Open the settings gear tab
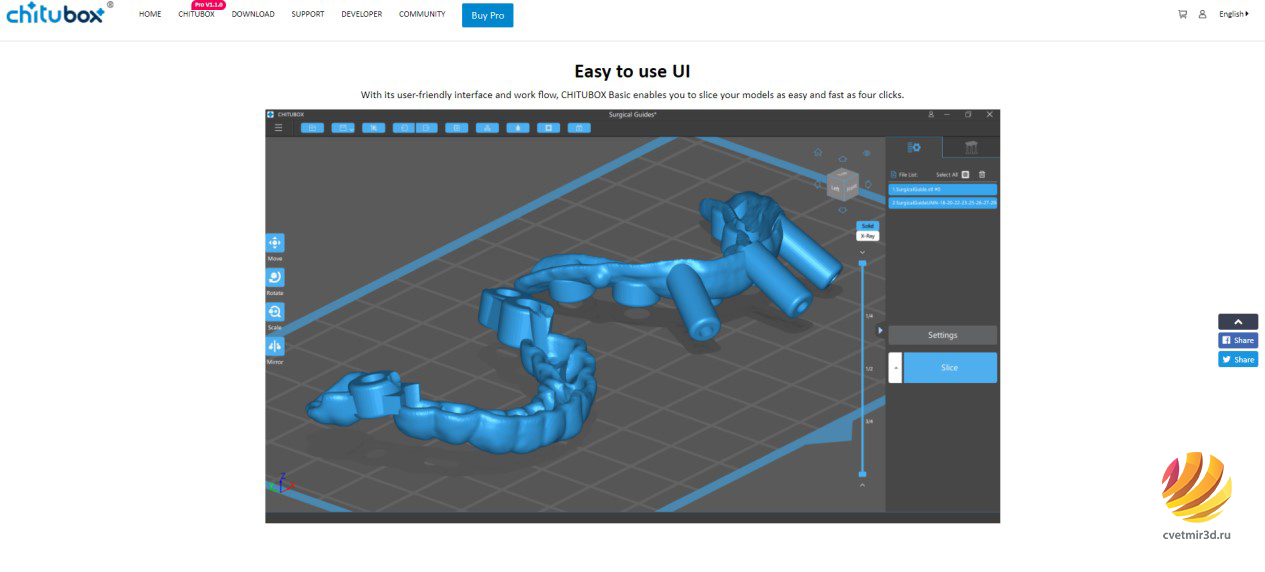 (914, 147)
